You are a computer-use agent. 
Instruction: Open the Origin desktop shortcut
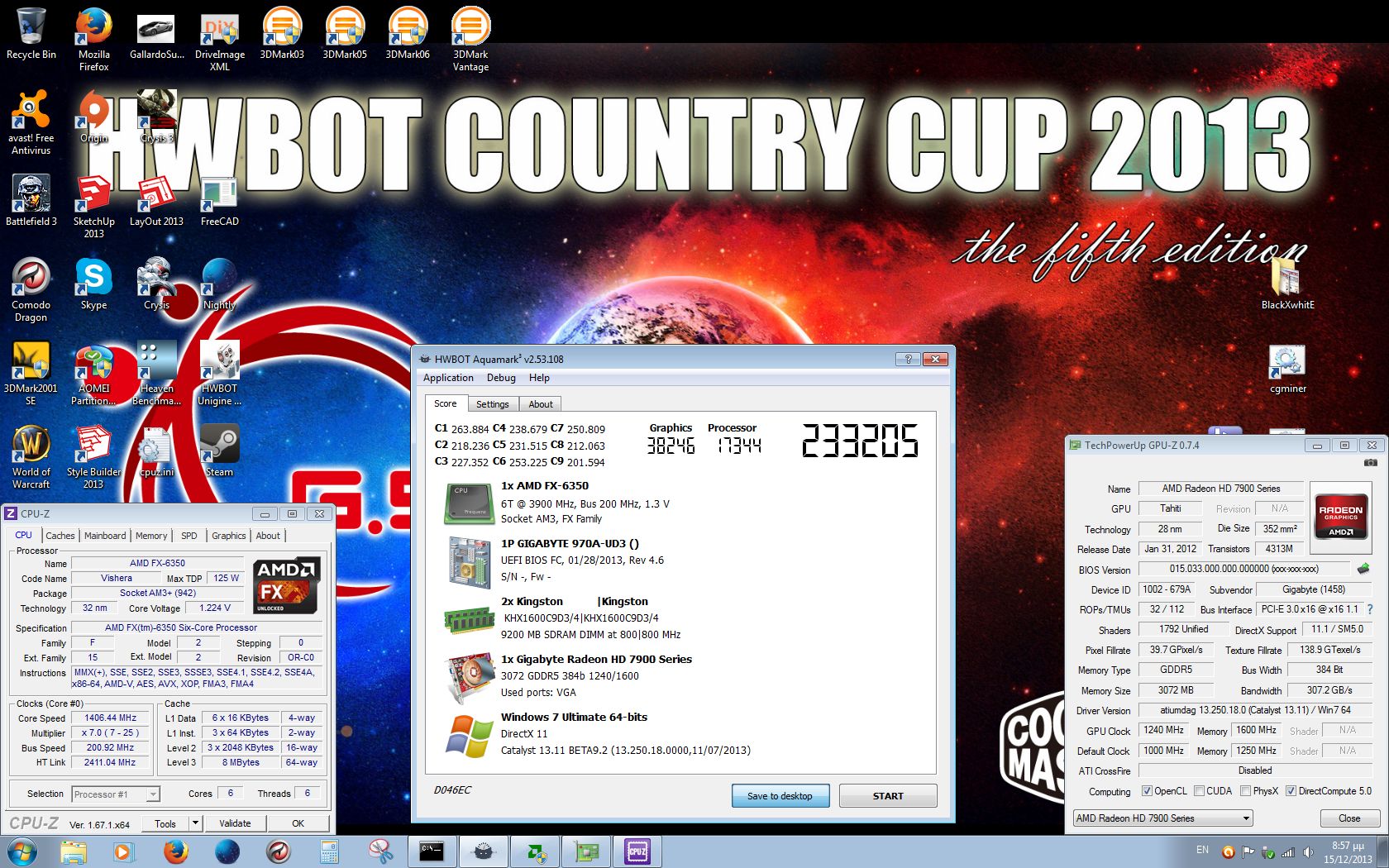tap(94, 117)
